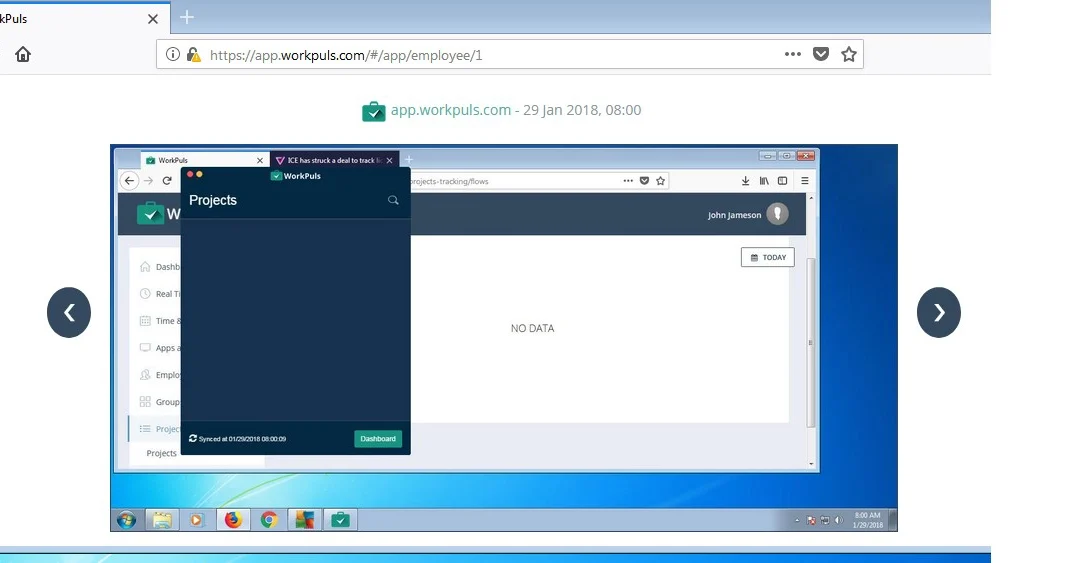Select Real Time item in sidebar
The height and width of the screenshot is (563, 1080).
click(x=160, y=294)
